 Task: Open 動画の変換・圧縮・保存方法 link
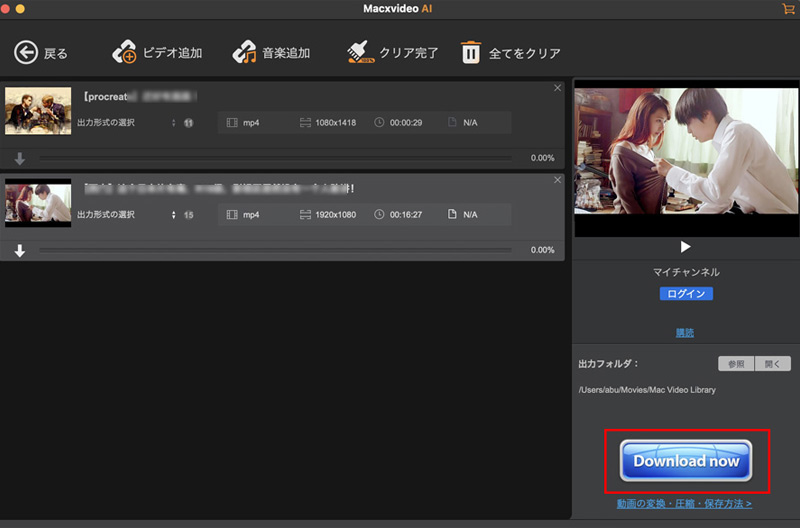[x=684, y=504]
